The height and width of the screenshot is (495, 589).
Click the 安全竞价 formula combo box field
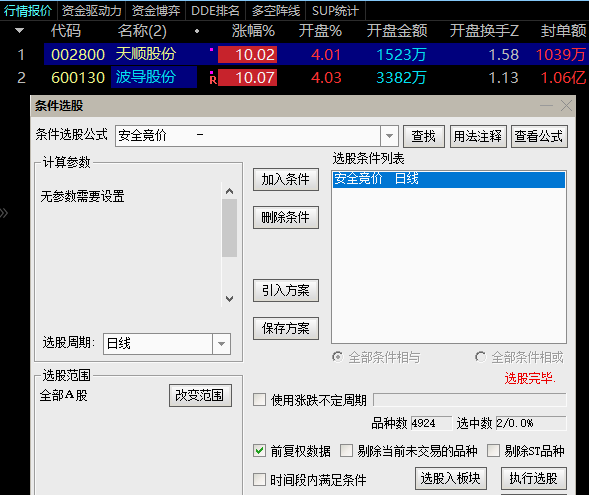pos(248,136)
